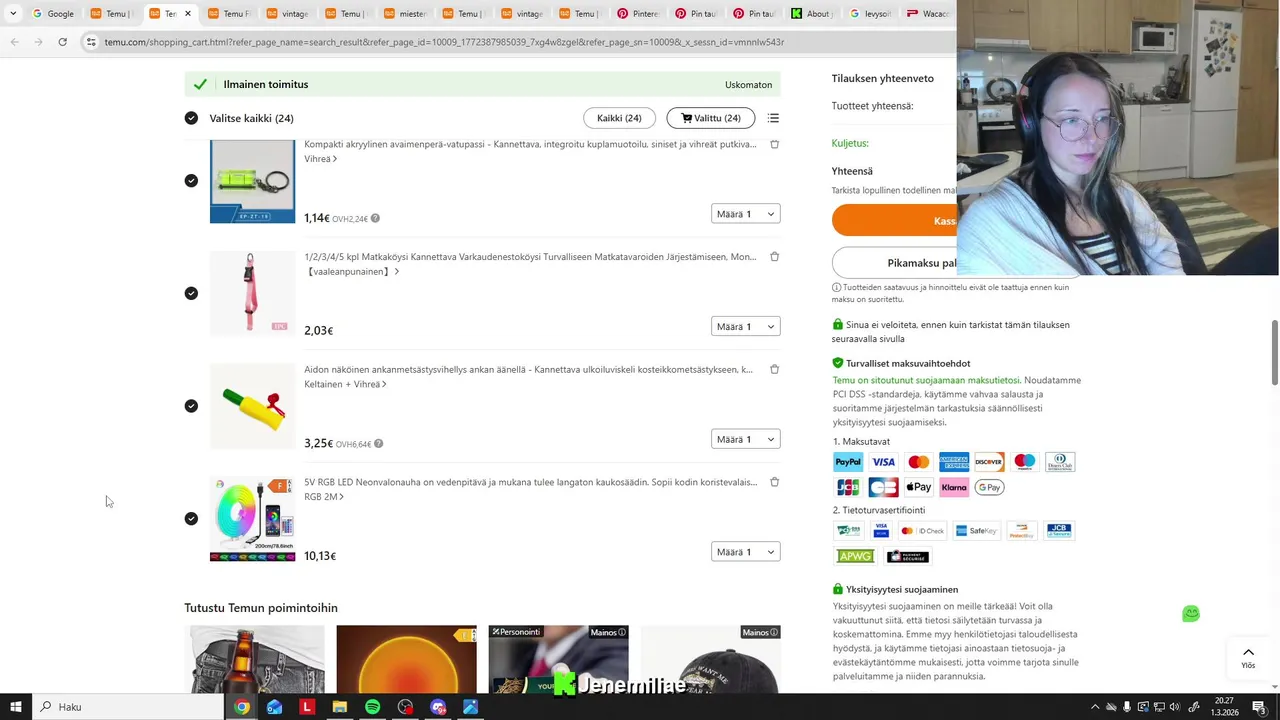Switch to the Google tab
Image resolution: width=1280 pixels, height=720 pixels.
coord(53,14)
